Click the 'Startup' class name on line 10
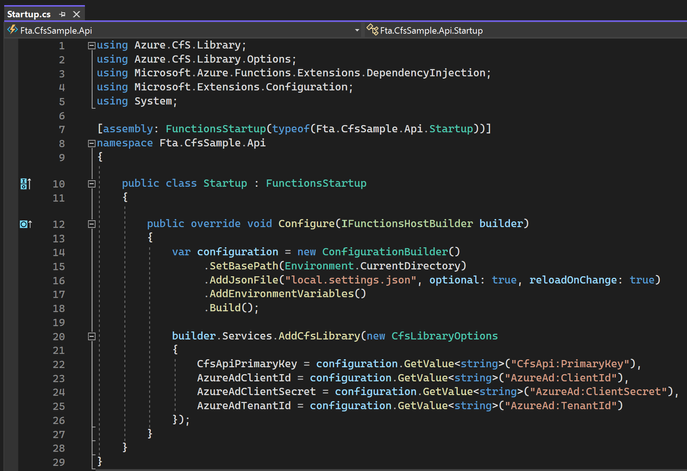Screen dimensions: 687x471 pyautogui.click(x=225, y=183)
